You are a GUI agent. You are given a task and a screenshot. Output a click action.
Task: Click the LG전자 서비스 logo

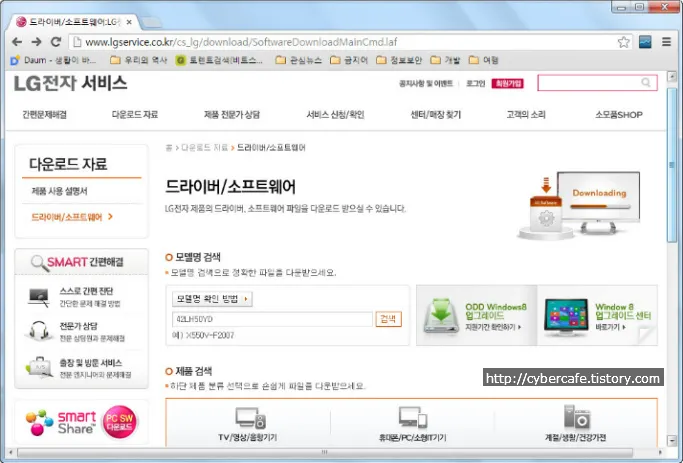coord(71,83)
